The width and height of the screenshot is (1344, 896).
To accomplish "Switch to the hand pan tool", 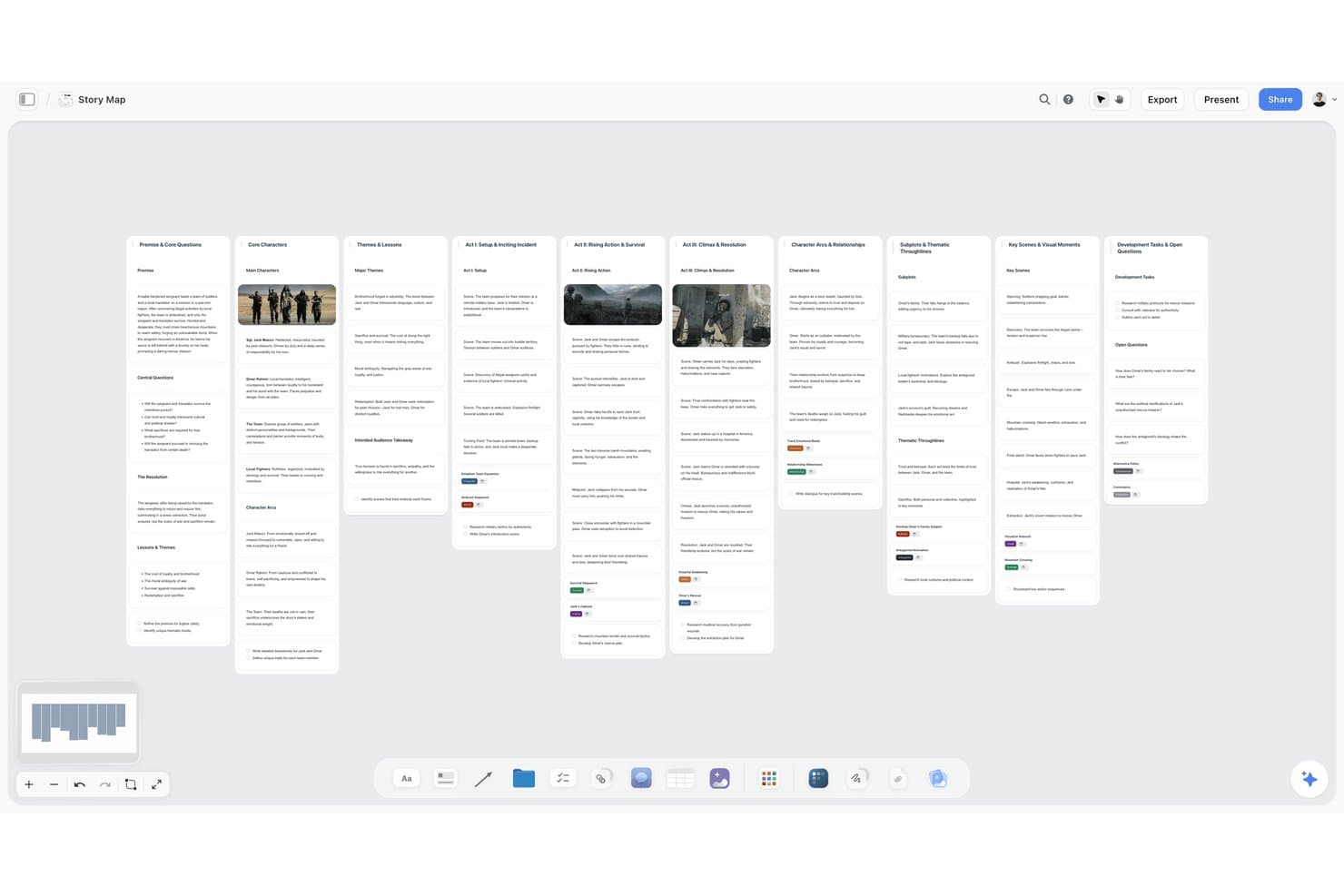I will pos(1120,100).
